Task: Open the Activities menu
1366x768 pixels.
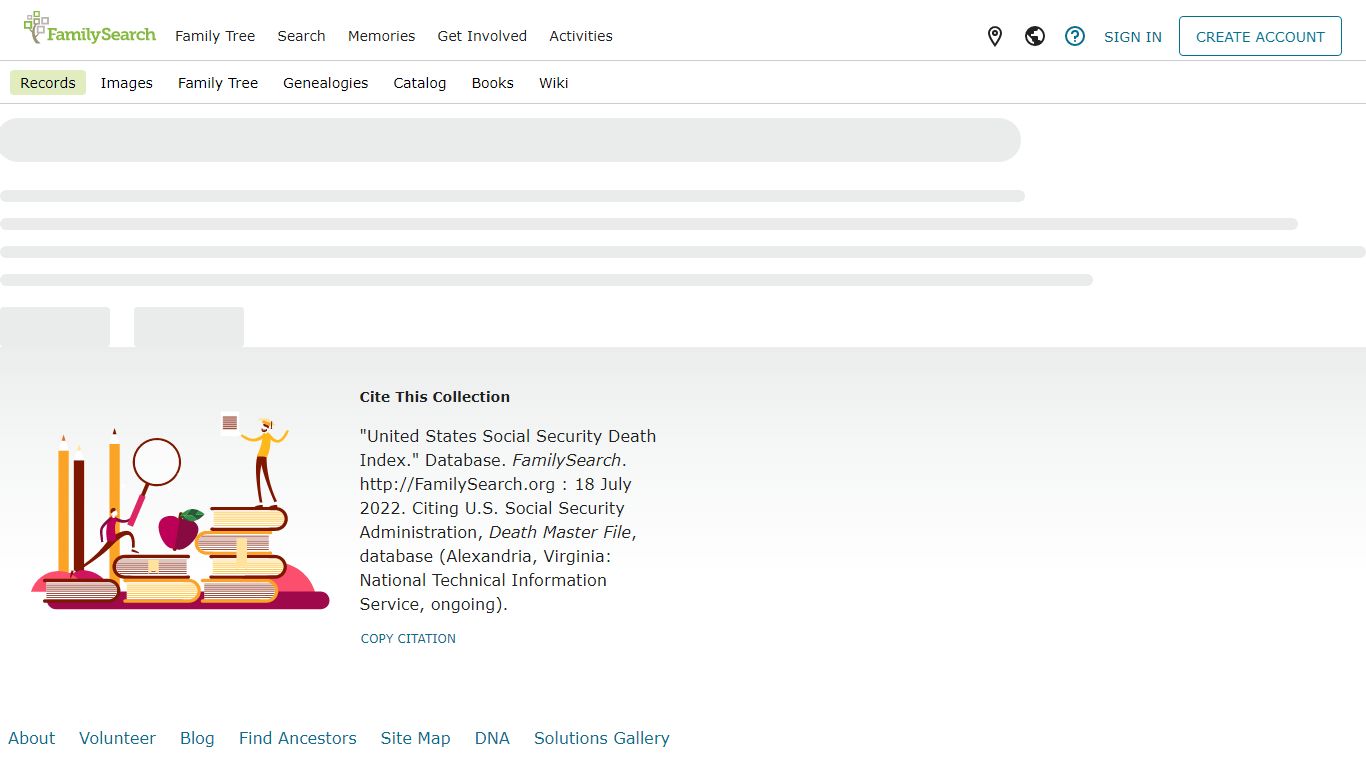Action: (x=581, y=36)
